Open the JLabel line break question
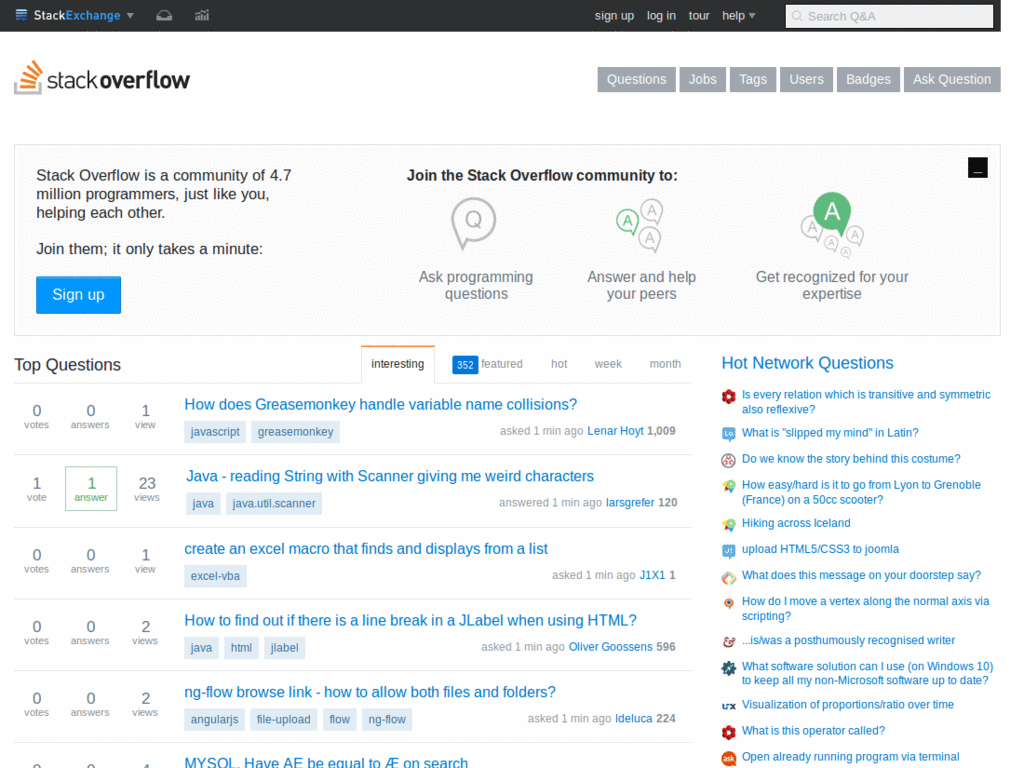1024x768 pixels. 410,620
